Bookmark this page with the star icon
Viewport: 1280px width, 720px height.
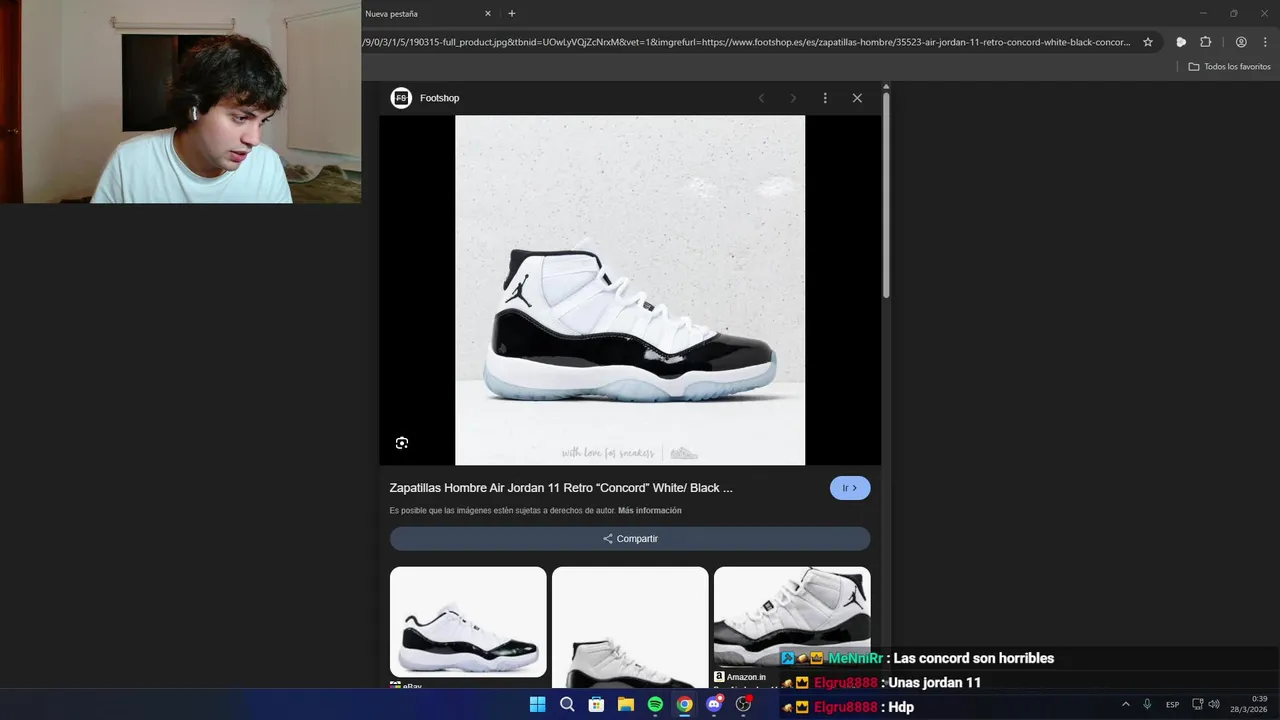pos(1148,42)
